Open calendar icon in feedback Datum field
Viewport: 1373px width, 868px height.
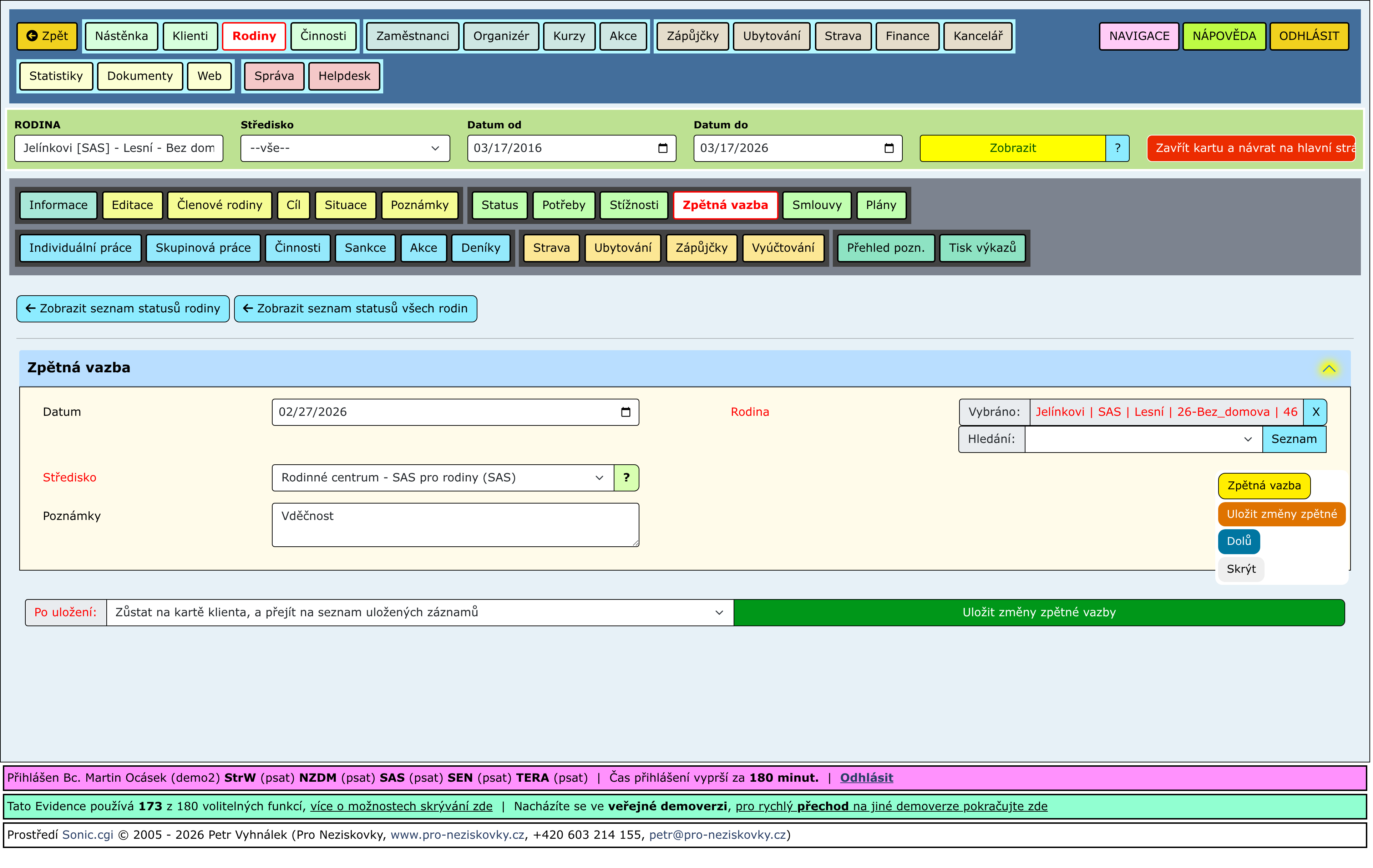(625, 412)
